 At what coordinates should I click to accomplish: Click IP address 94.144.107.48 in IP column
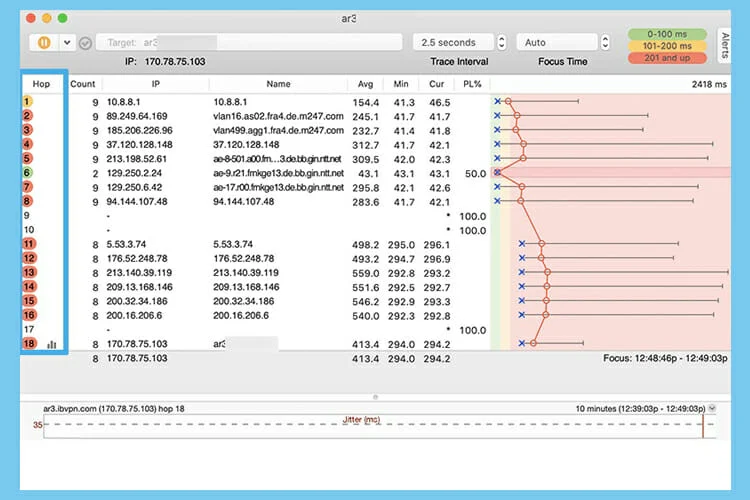tap(137, 202)
